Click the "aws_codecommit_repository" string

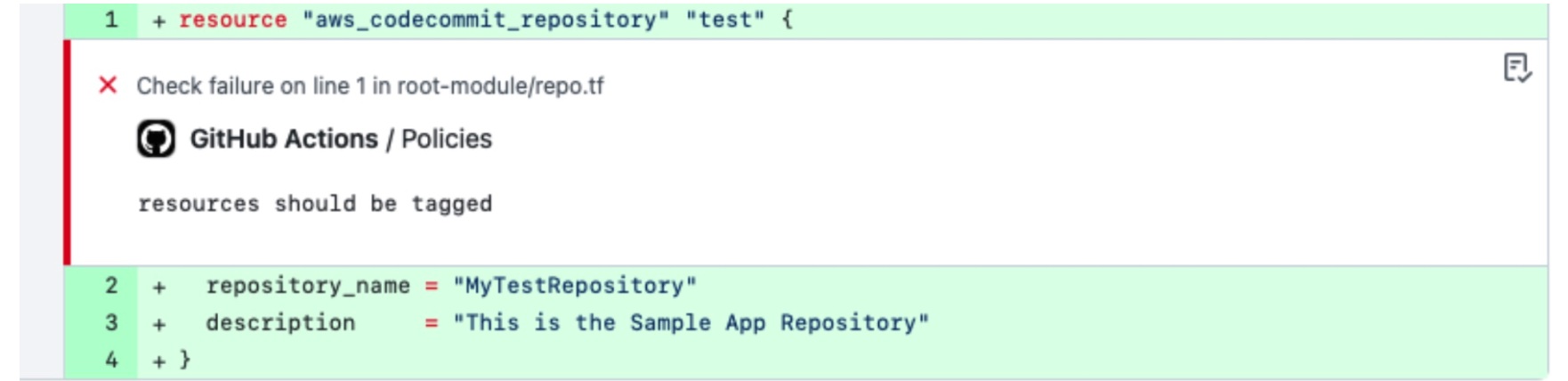[x=485, y=20]
